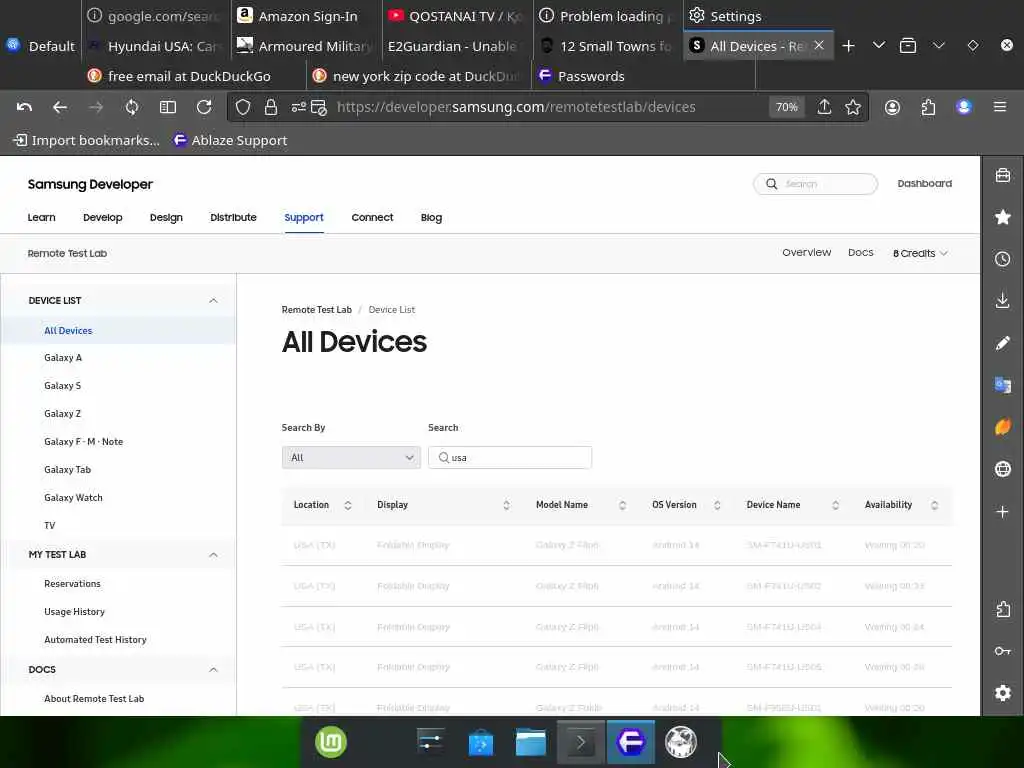1024x768 pixels.
Task: Open the side panel bookmarks star icon
Action: [x=1003, y=217]
